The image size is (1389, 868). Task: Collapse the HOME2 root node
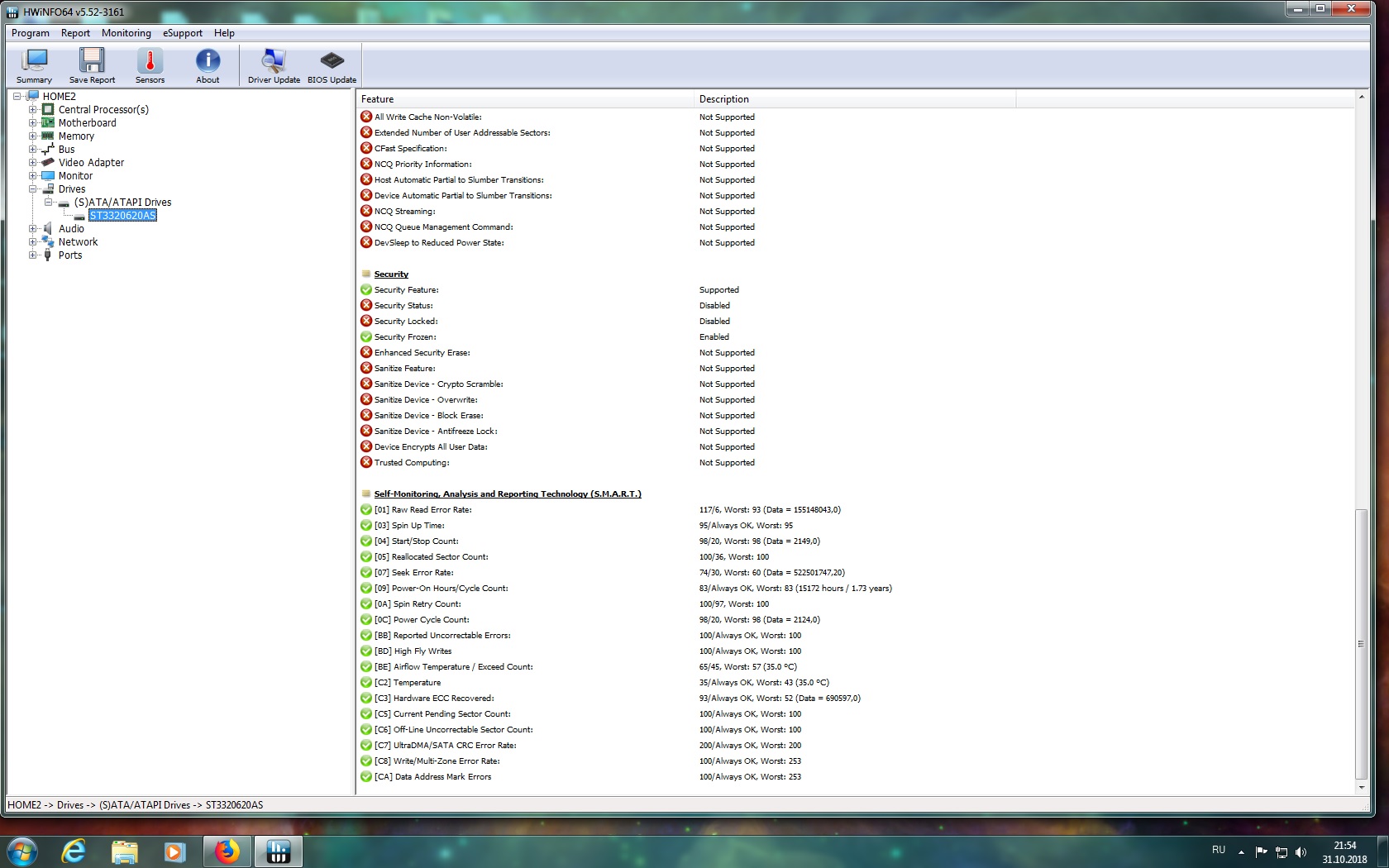click(x=17, y=96)
